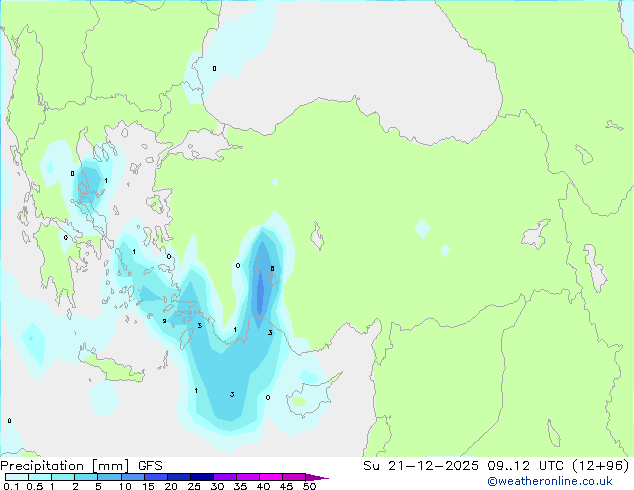Click the legend label '30'

tap(217, 486)
